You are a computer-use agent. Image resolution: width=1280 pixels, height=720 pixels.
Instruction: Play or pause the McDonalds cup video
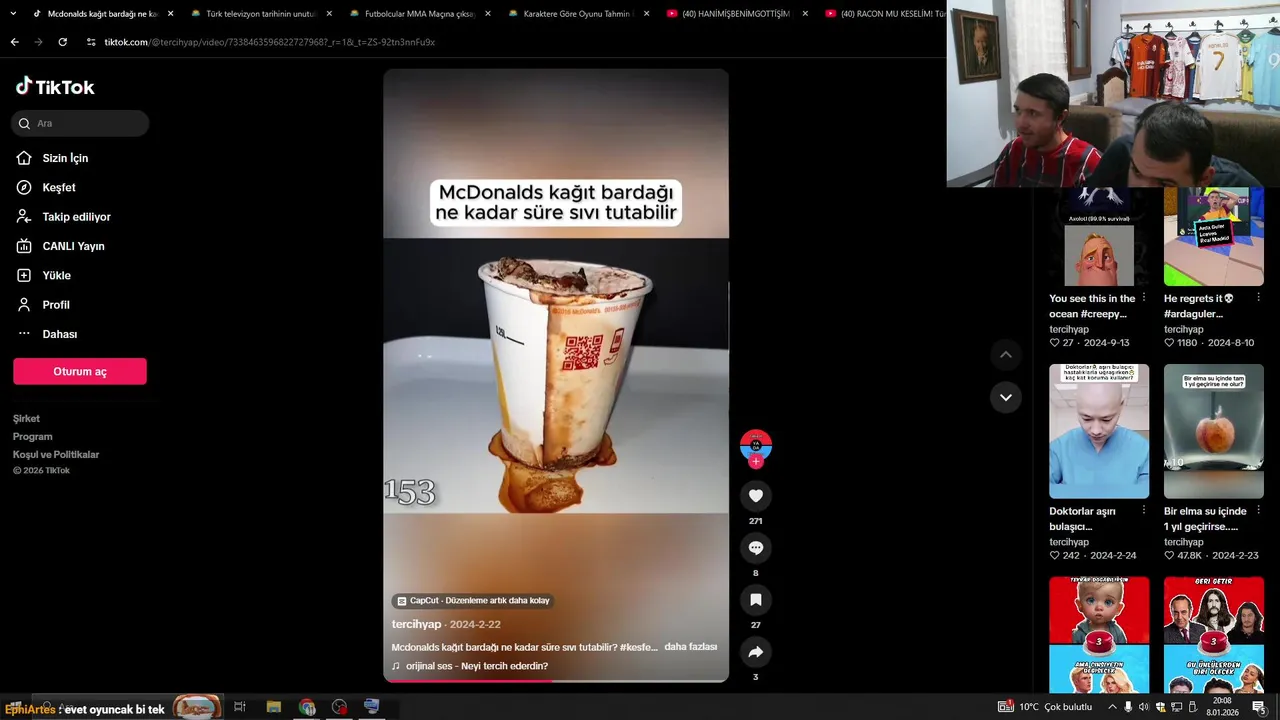pyautogui.click(x=556, y=375)
